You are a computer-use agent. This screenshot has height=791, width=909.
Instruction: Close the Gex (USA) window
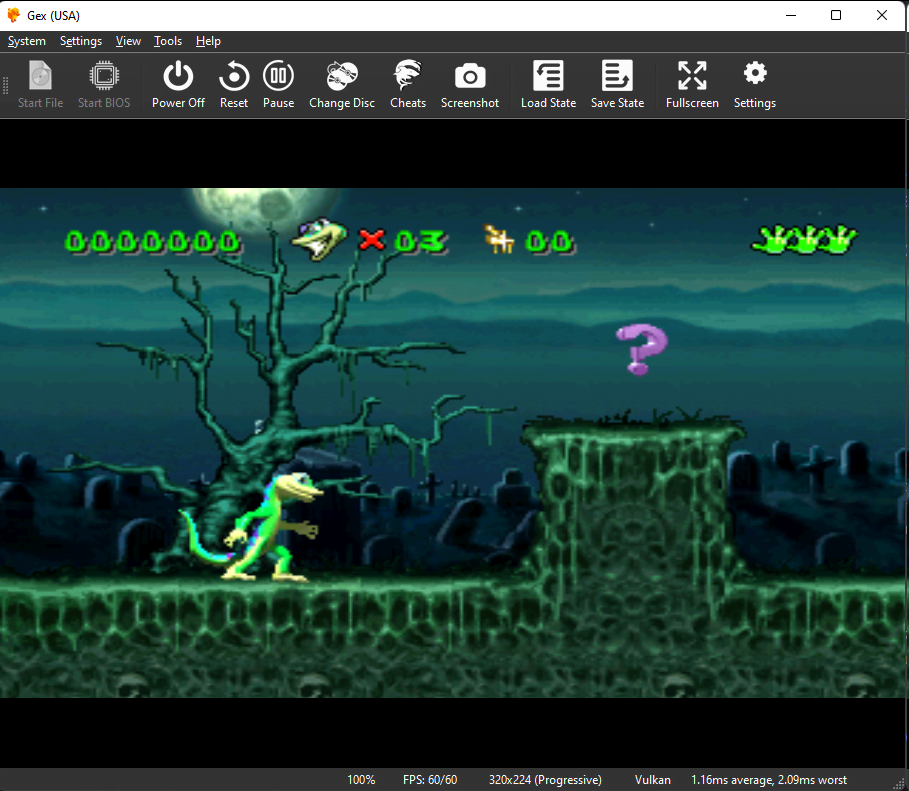click(882, 15)
